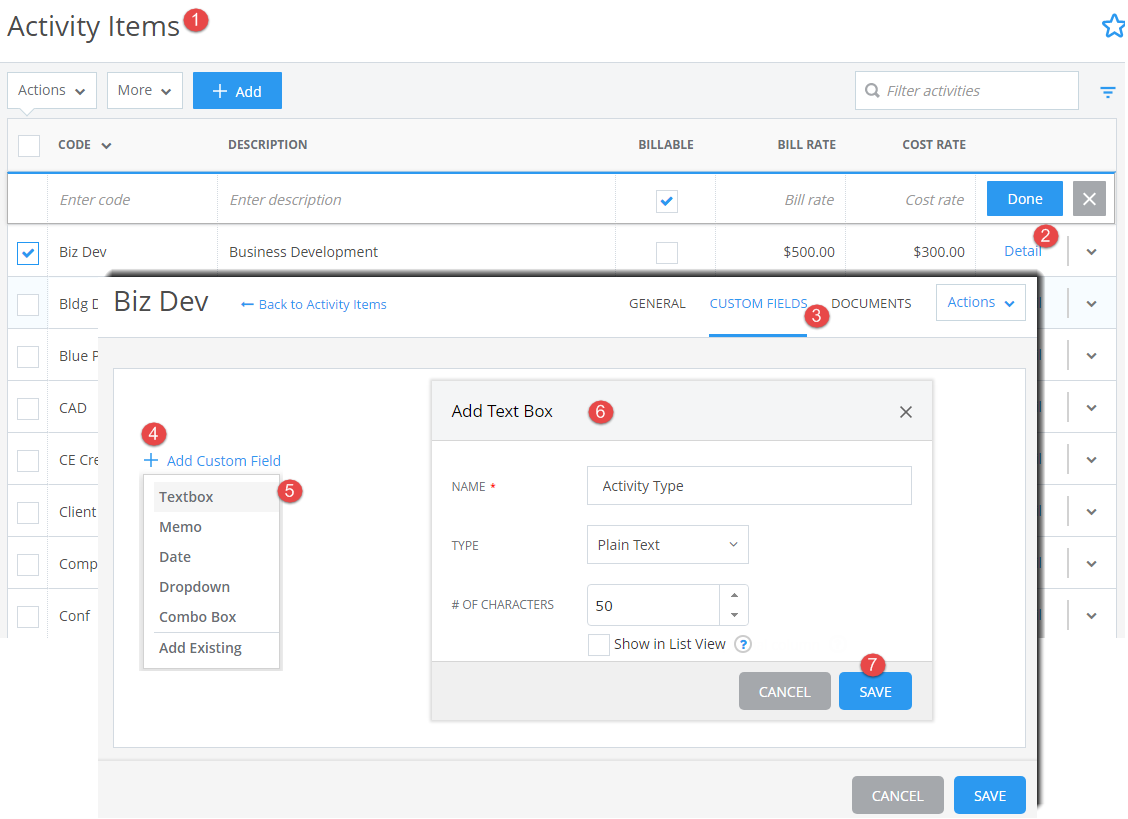
Task: Click the plus icon on the Add button
Action: point(218,90)
